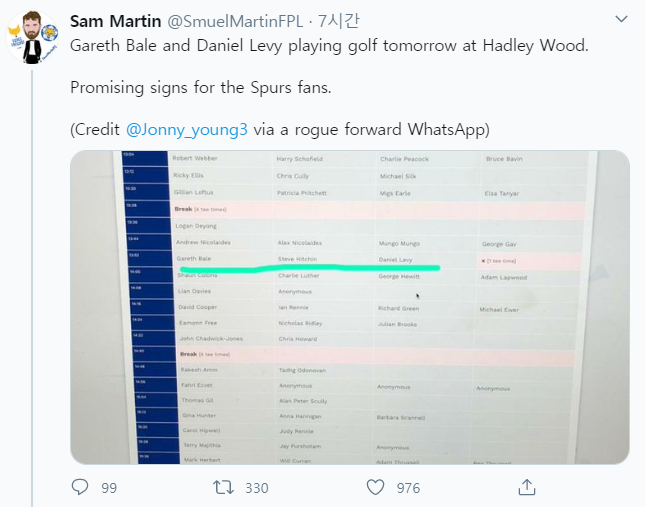Click the like count 976
The image size is (645, 507).
click(x=407, y=488)
